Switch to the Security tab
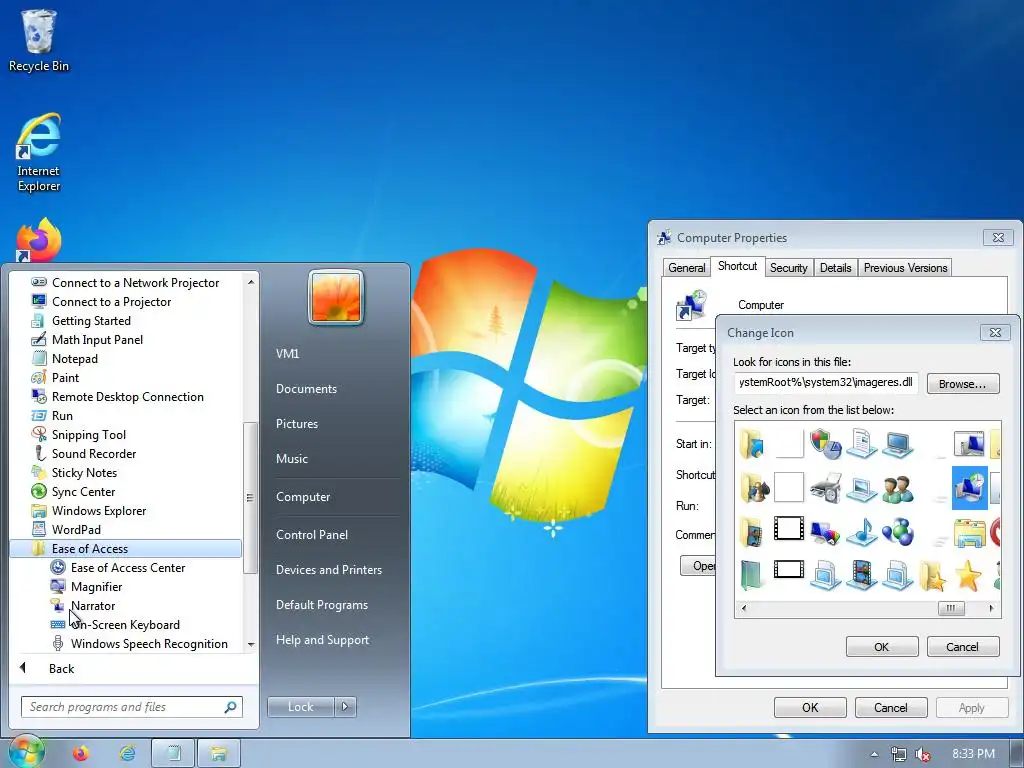Screen dimensions: 1024x768 (788, 268)
